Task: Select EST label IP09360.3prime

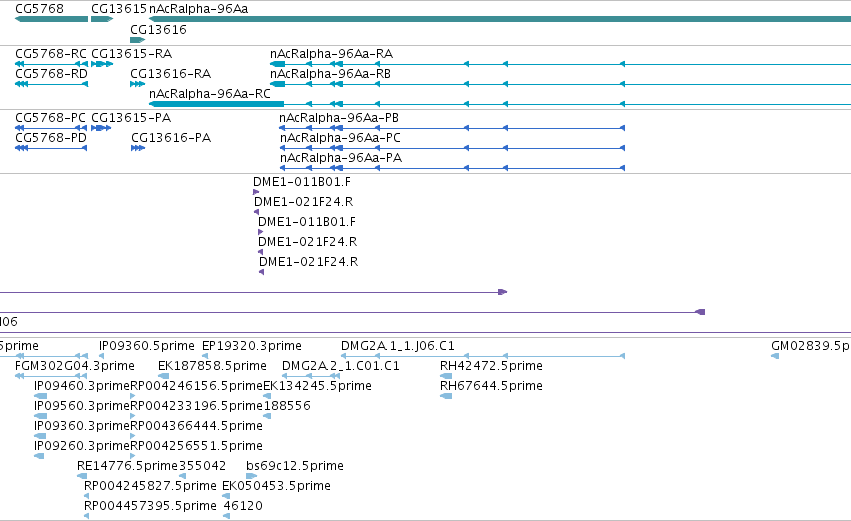Action: pyautogui.click(x=82, y=426)
